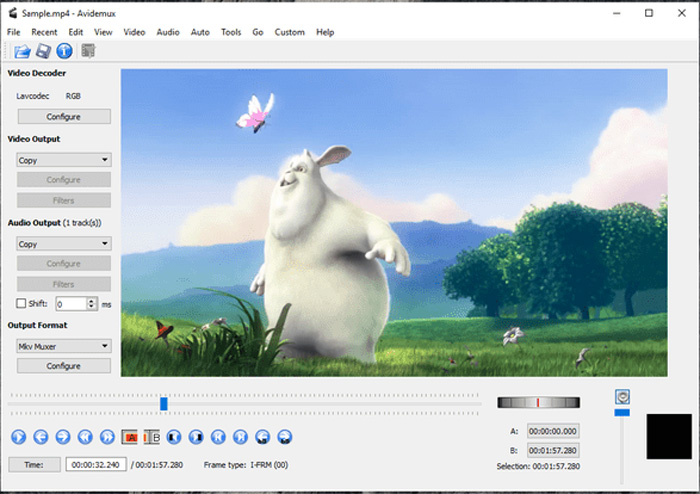This screenshot has height=494, width=700.
Task: Jump to next keyframe, double right arrow
Action: pos(107,436)
